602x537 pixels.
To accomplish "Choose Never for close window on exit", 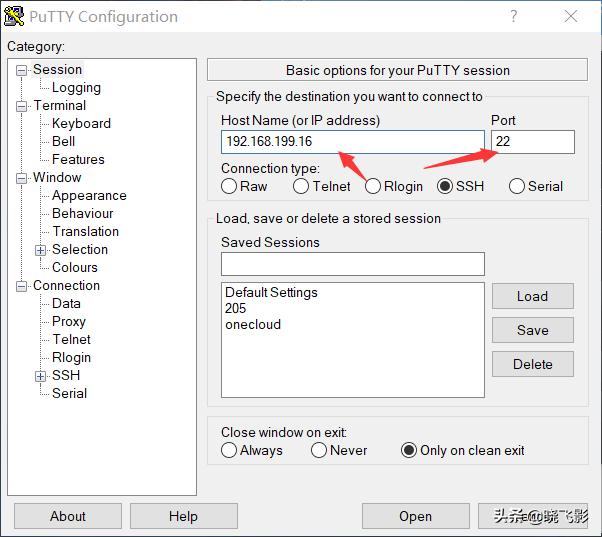I will pos(319,451).
